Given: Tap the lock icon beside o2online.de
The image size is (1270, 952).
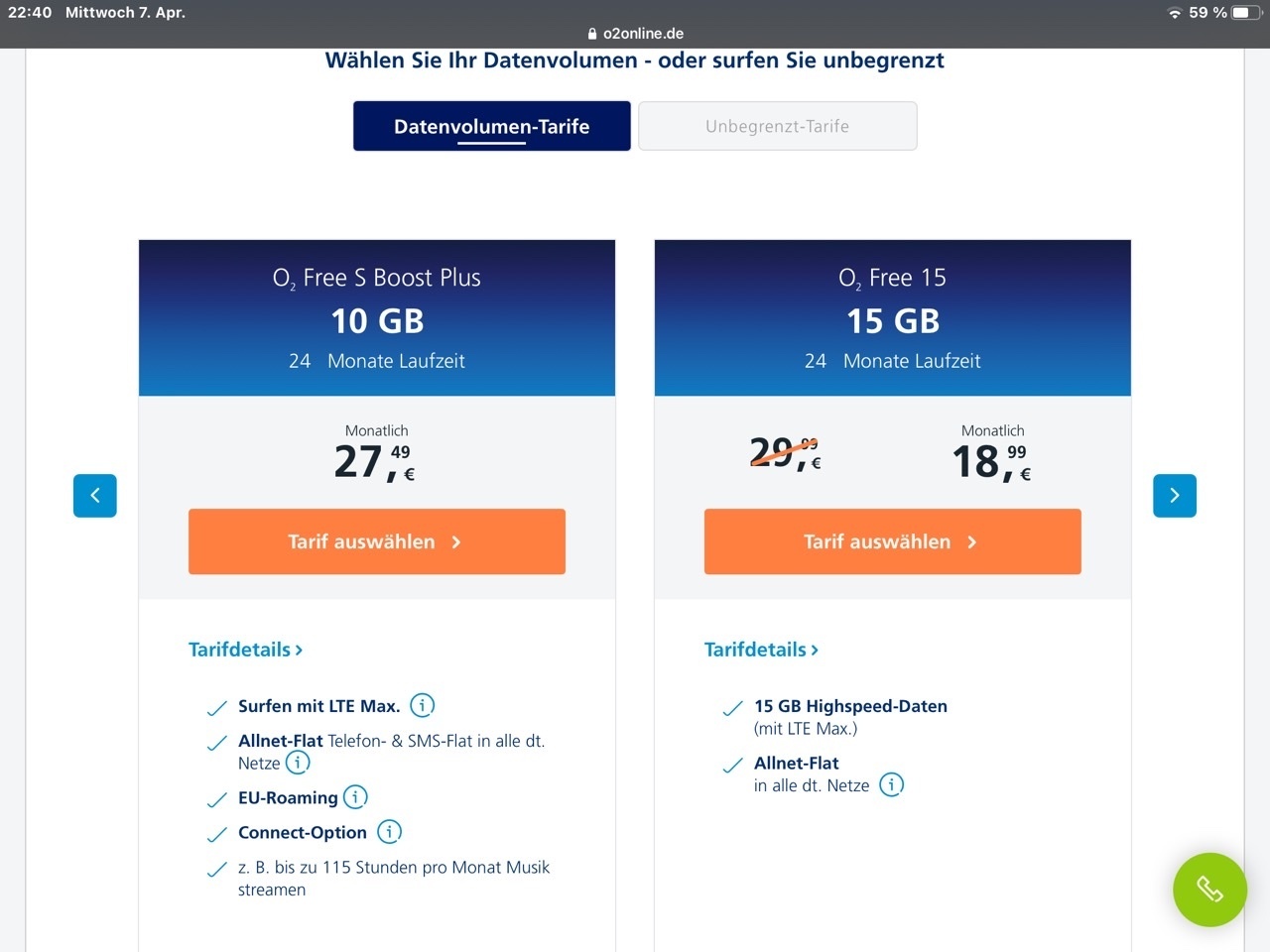Looking at the screenshot, I should point(593,34).
